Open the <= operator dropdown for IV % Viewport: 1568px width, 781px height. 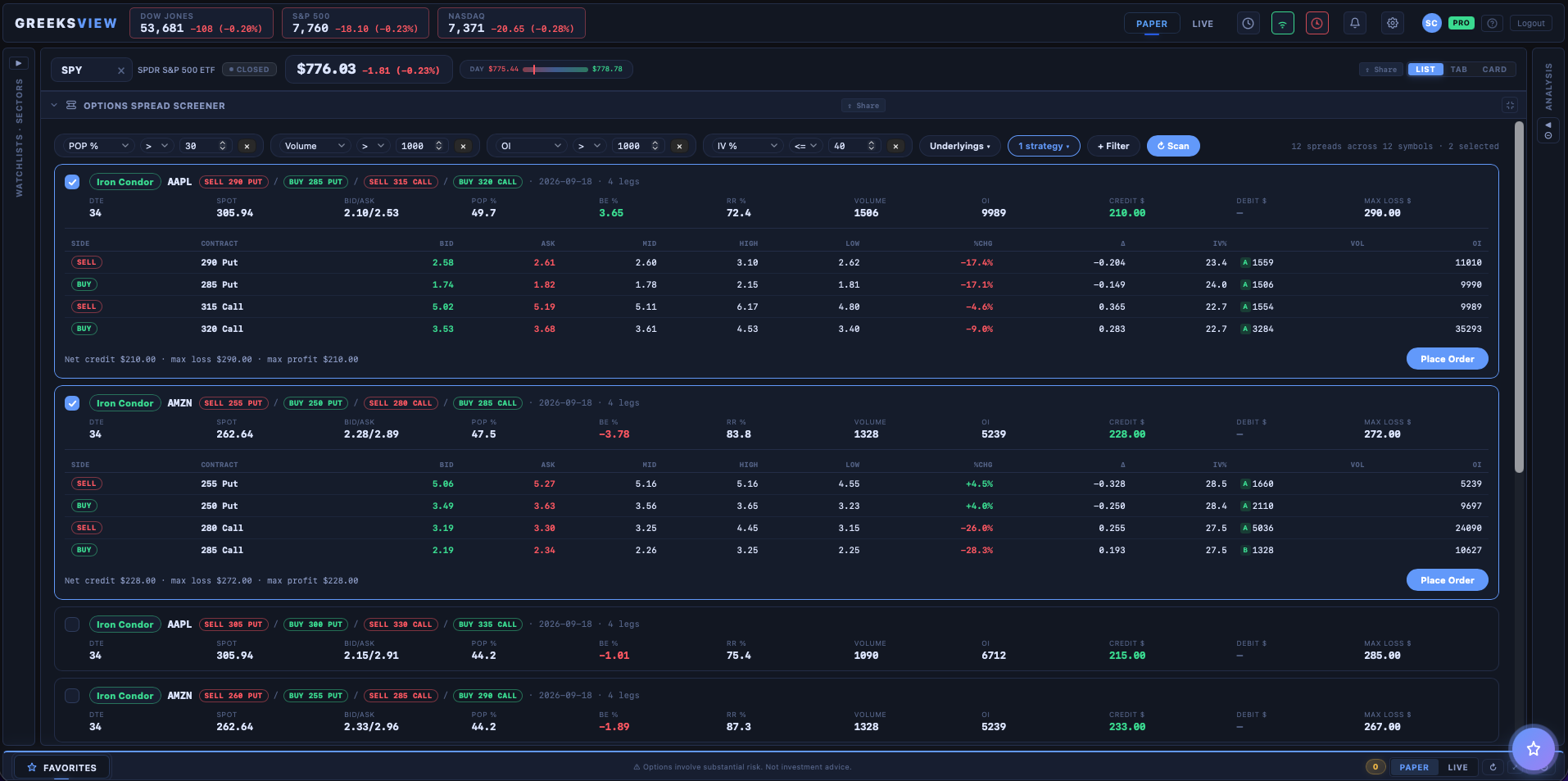click(x=805, y=146)
